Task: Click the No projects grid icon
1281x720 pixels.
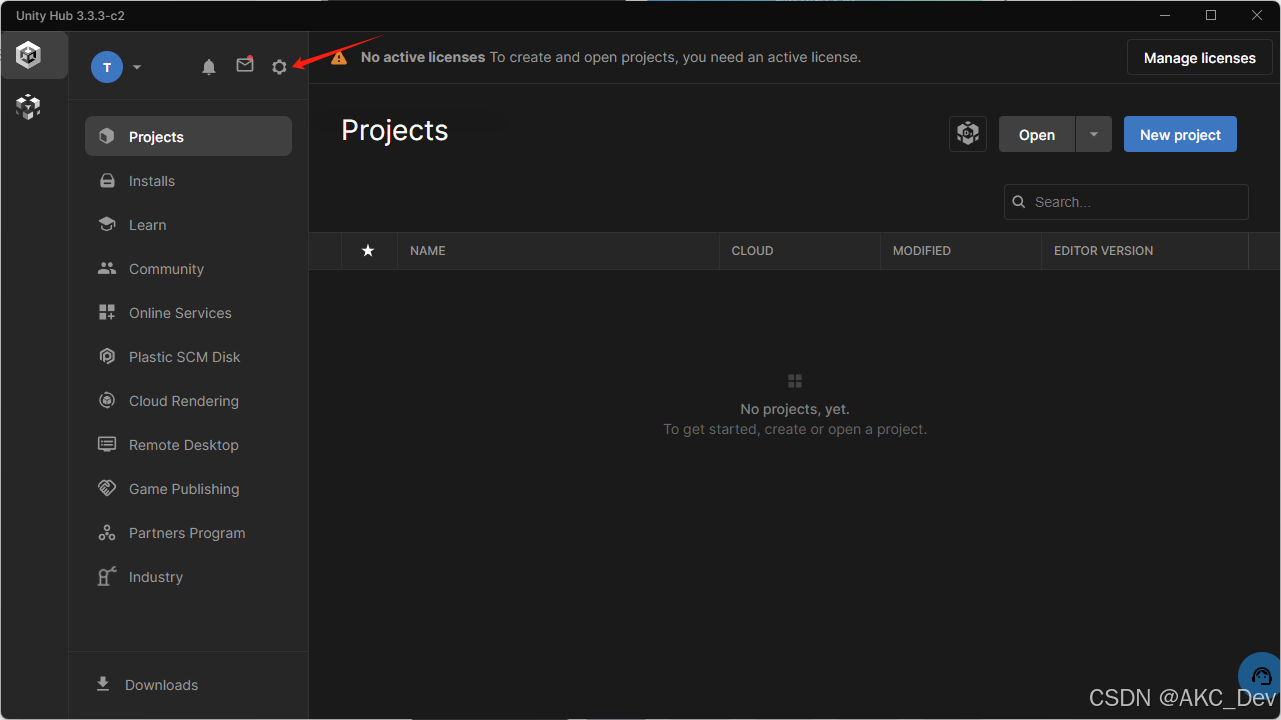Action: (x=795, y=381)
